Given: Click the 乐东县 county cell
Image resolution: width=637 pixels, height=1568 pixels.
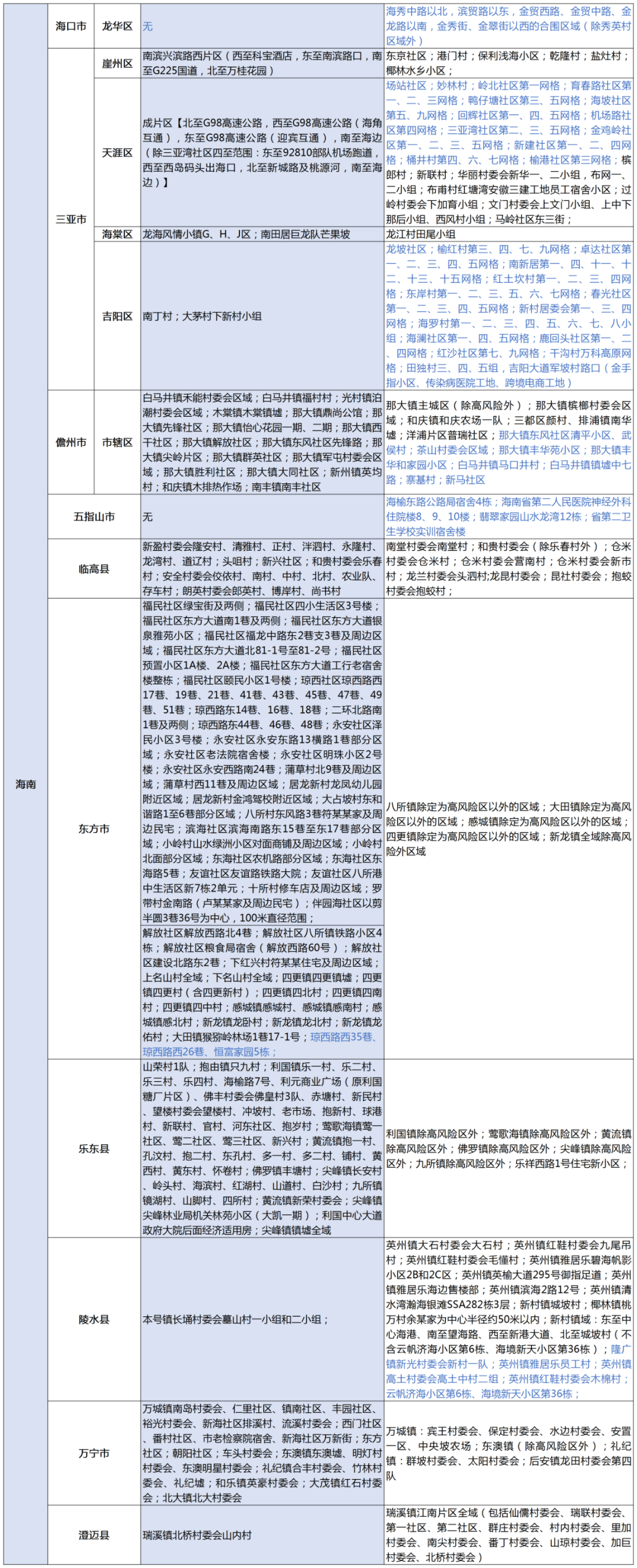Looking at the screenshot, I should 94,1148.
